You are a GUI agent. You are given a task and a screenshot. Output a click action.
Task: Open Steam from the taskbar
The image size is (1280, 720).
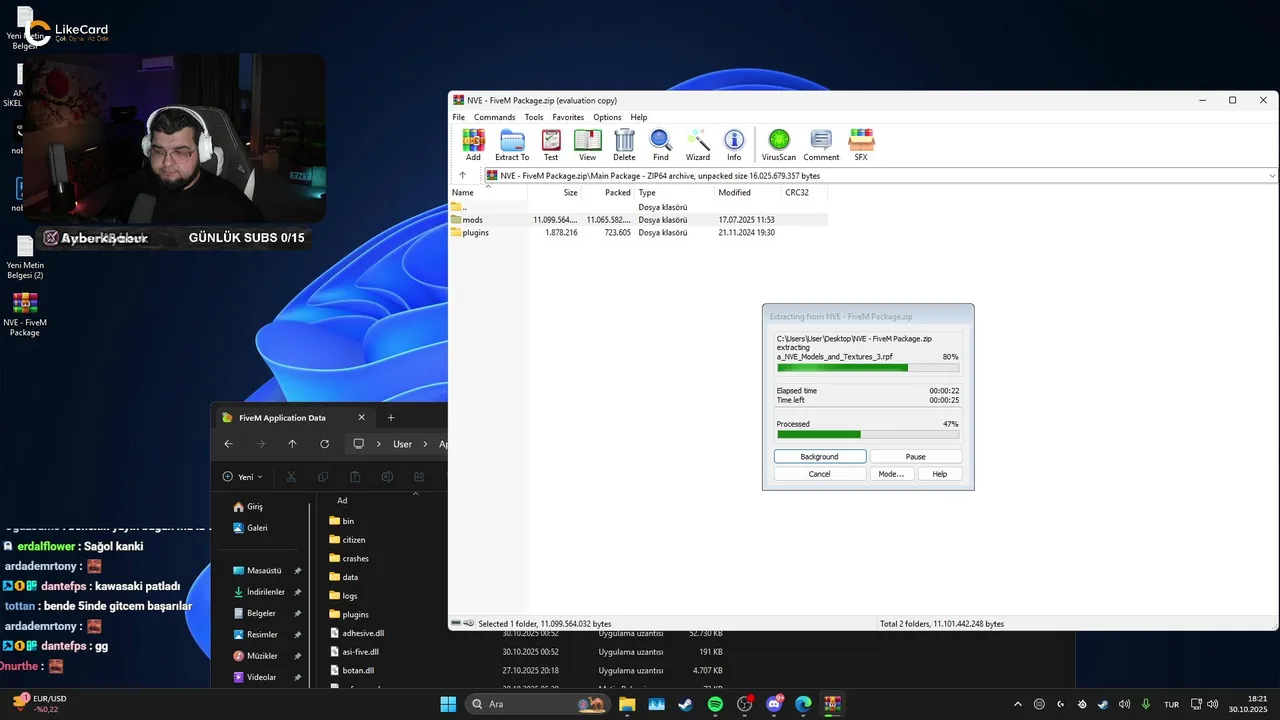[x=686, y=704]
